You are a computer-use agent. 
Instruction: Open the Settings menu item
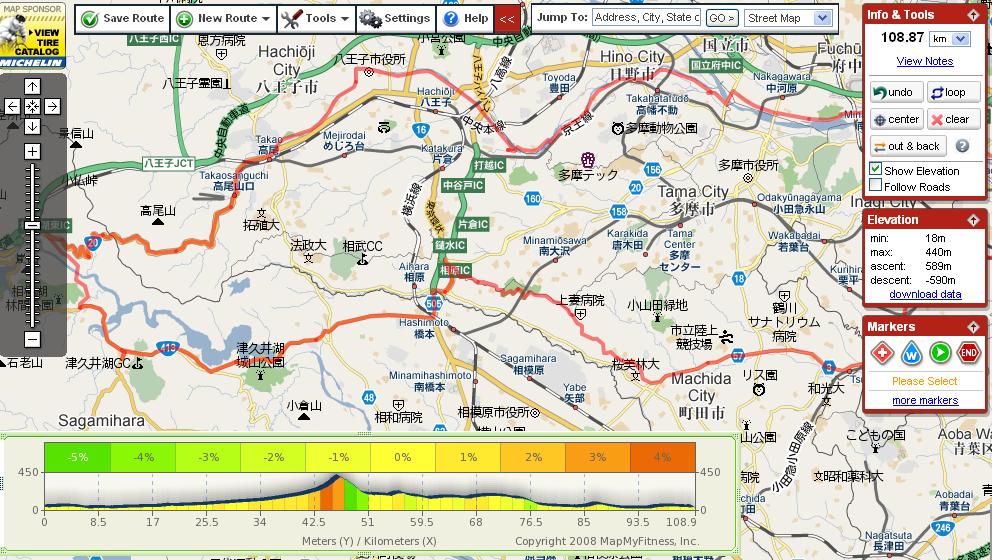coord(394,18)
